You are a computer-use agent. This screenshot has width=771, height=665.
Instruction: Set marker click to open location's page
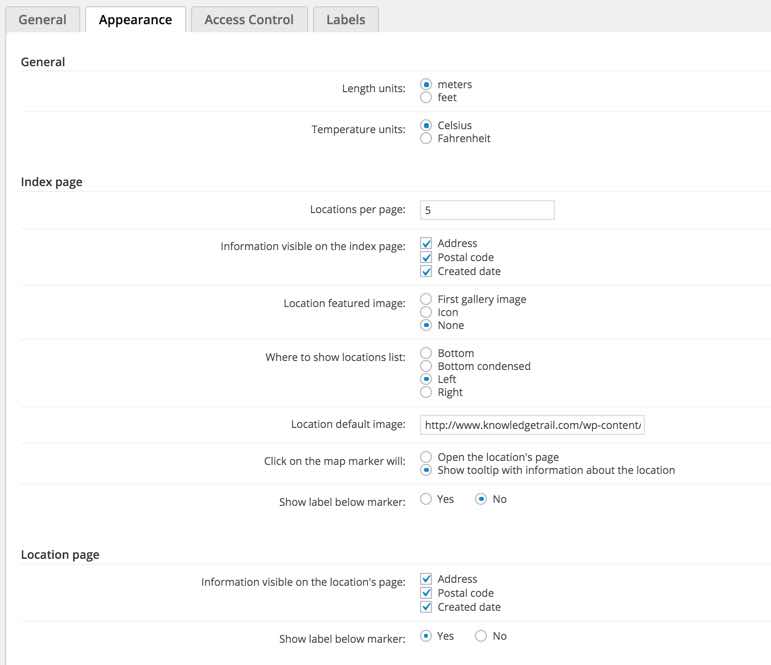click(x=426, y=457)
